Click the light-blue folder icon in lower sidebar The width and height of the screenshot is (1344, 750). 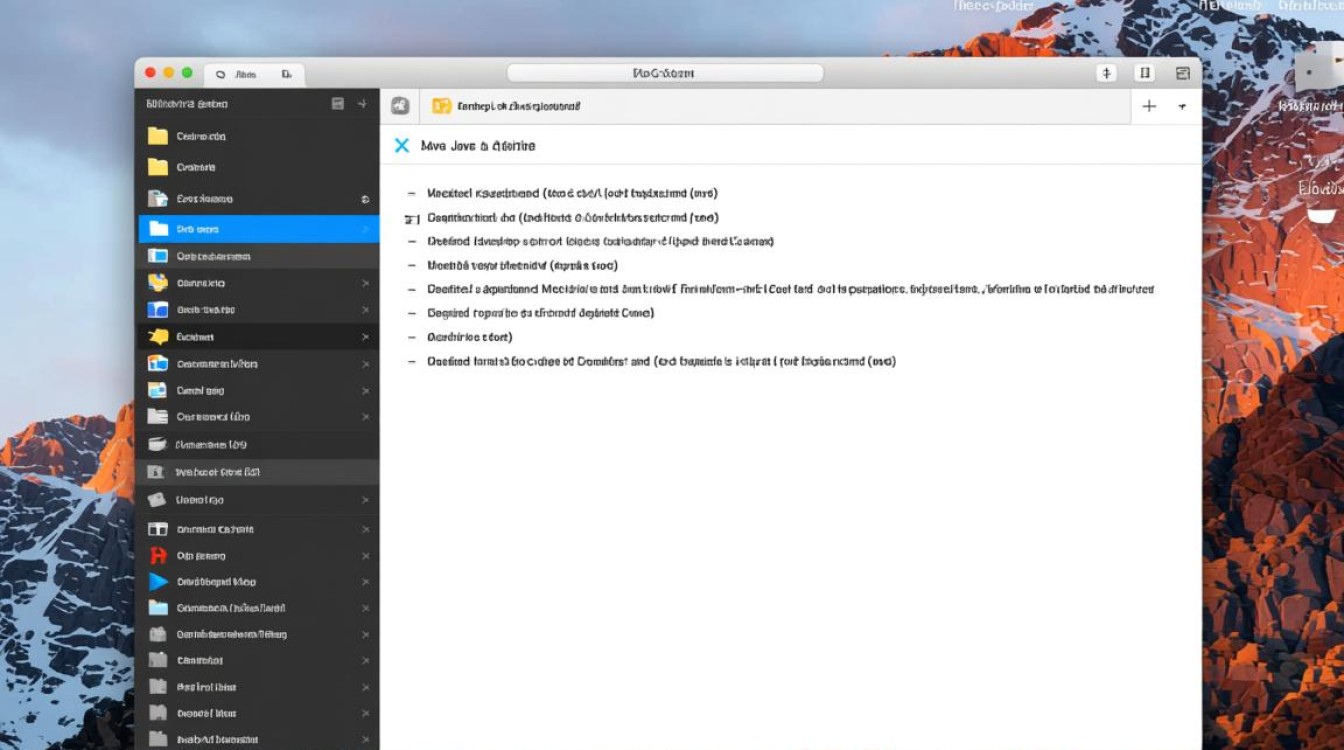[158, 608]
